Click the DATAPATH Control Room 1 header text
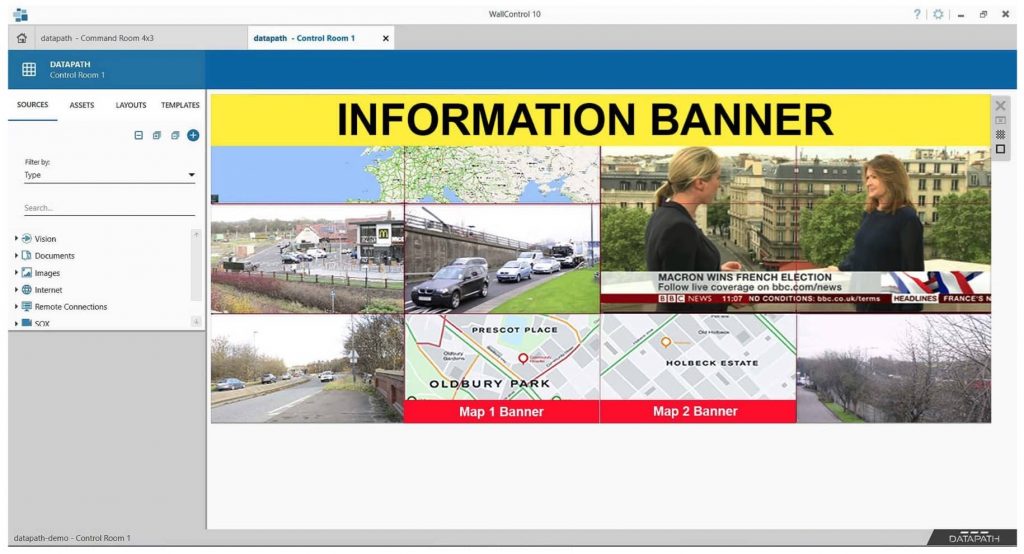This screenshot has height=554, width=1024. click(x=77, y=69)
